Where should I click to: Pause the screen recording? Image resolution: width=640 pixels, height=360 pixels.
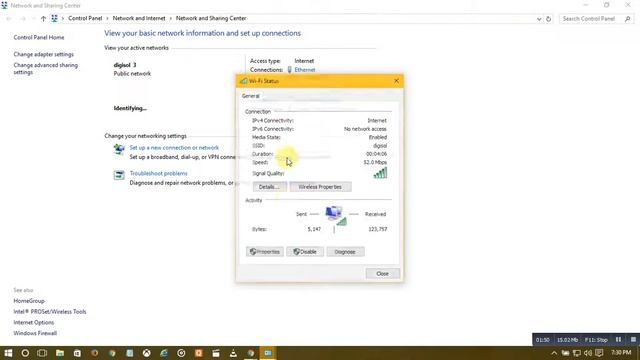tap(618, 340)
